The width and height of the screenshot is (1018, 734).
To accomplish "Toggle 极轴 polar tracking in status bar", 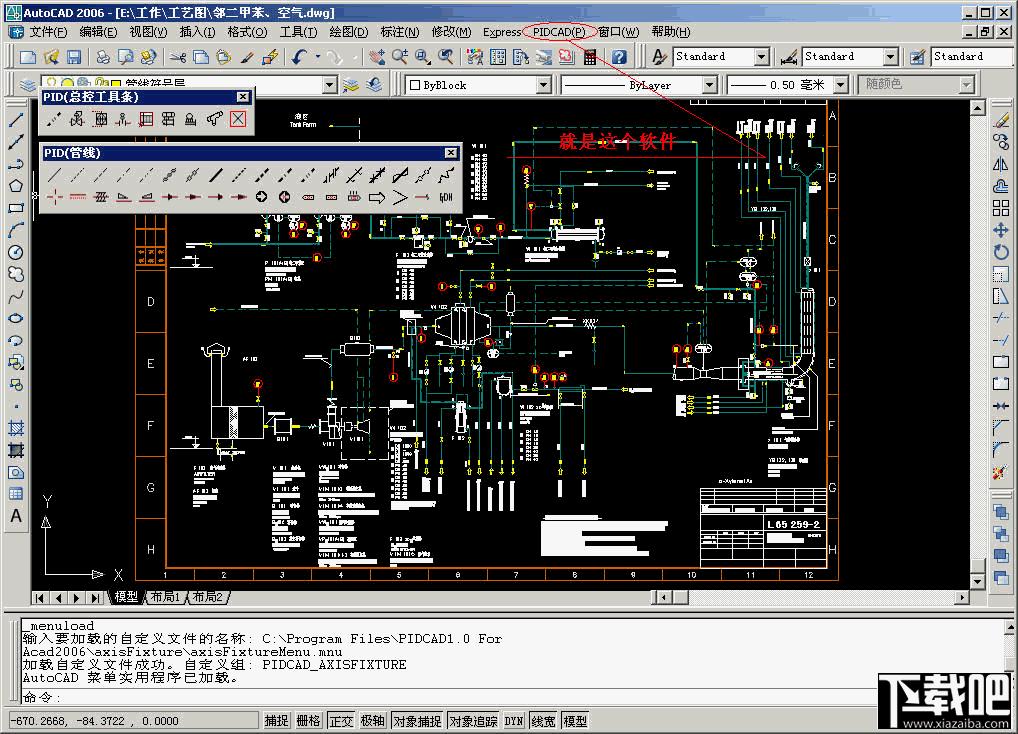I will point(373,721).
